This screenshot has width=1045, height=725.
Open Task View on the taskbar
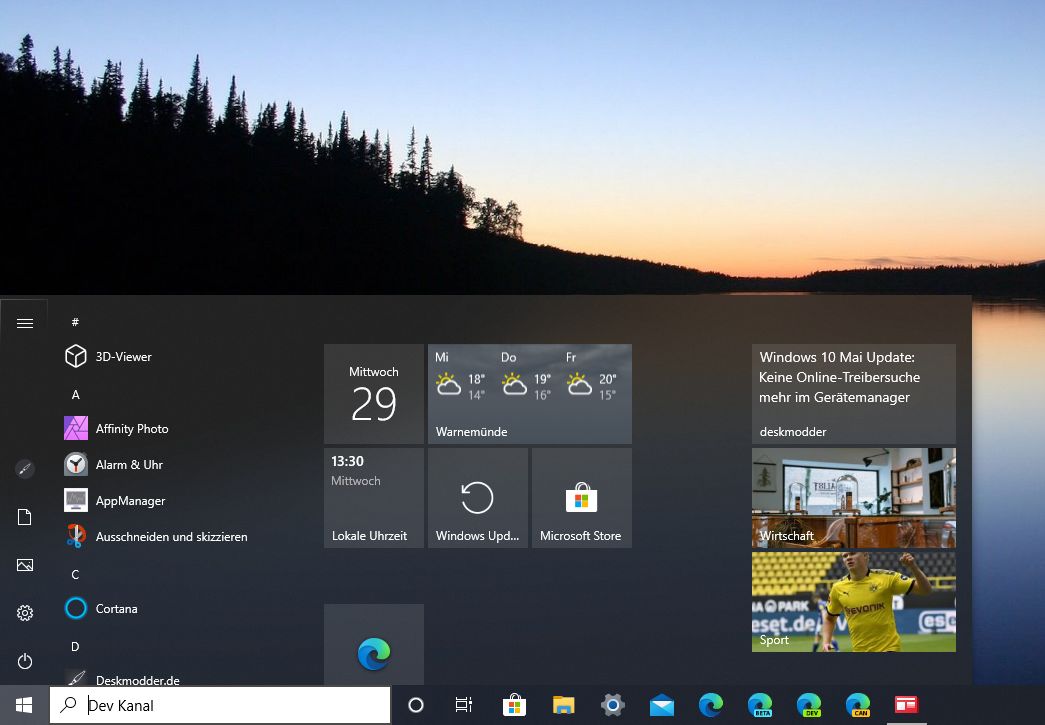pos(464,705)
